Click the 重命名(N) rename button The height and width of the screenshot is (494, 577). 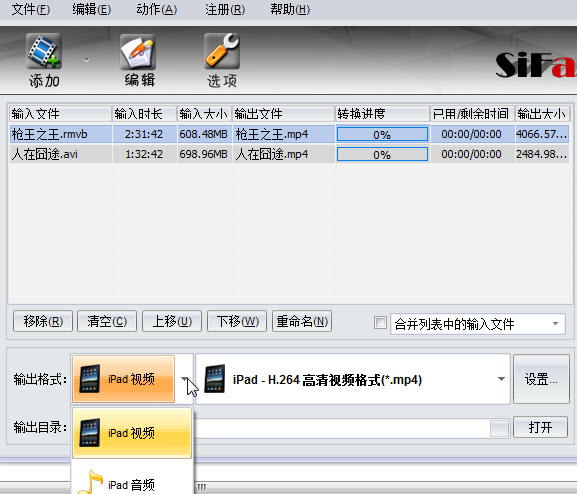[302, 321]
